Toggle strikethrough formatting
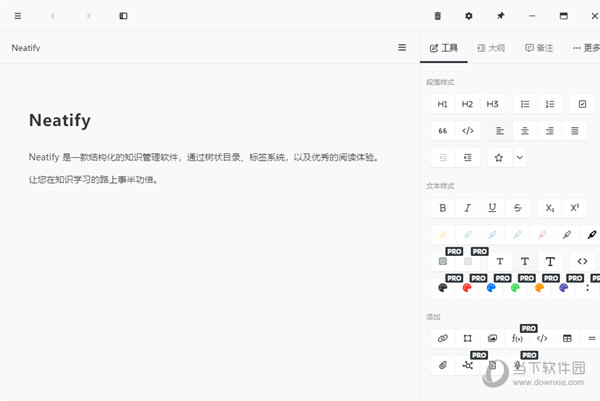 pyautogui.click(x=517, y=208)
